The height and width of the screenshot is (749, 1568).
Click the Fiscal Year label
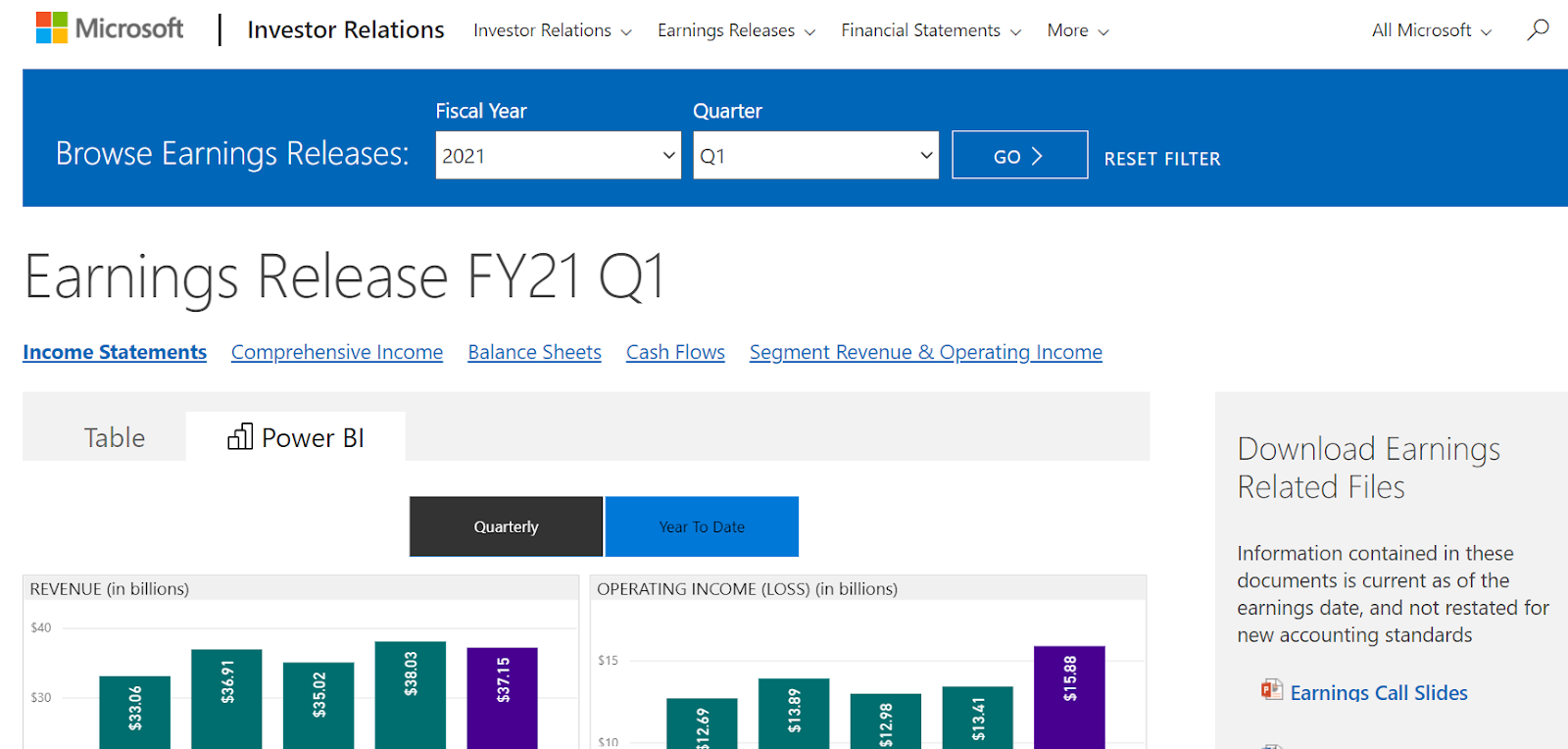click(x=481, y=111)
